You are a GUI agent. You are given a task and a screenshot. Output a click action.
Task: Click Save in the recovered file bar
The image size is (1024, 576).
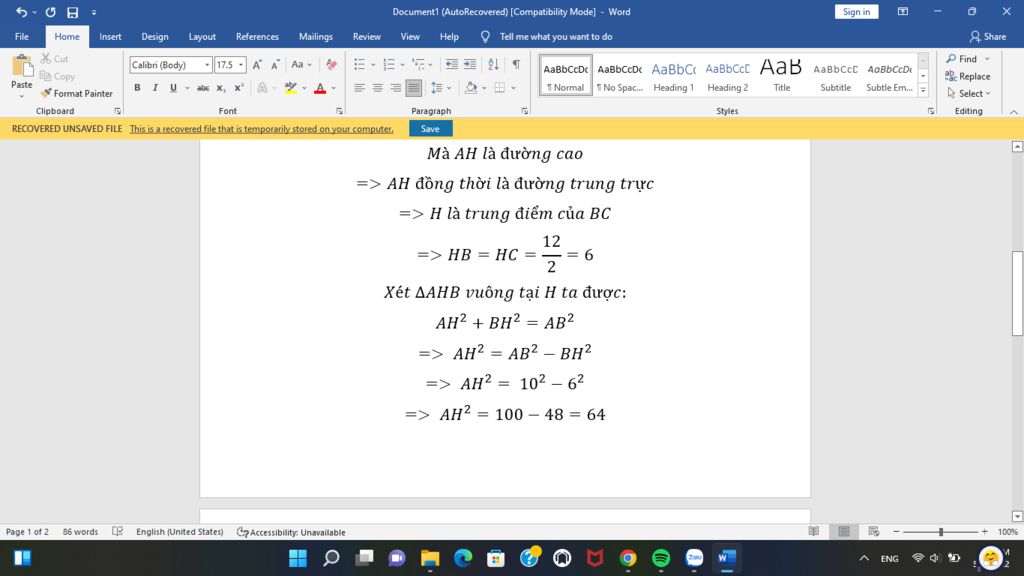coord(430,129)
